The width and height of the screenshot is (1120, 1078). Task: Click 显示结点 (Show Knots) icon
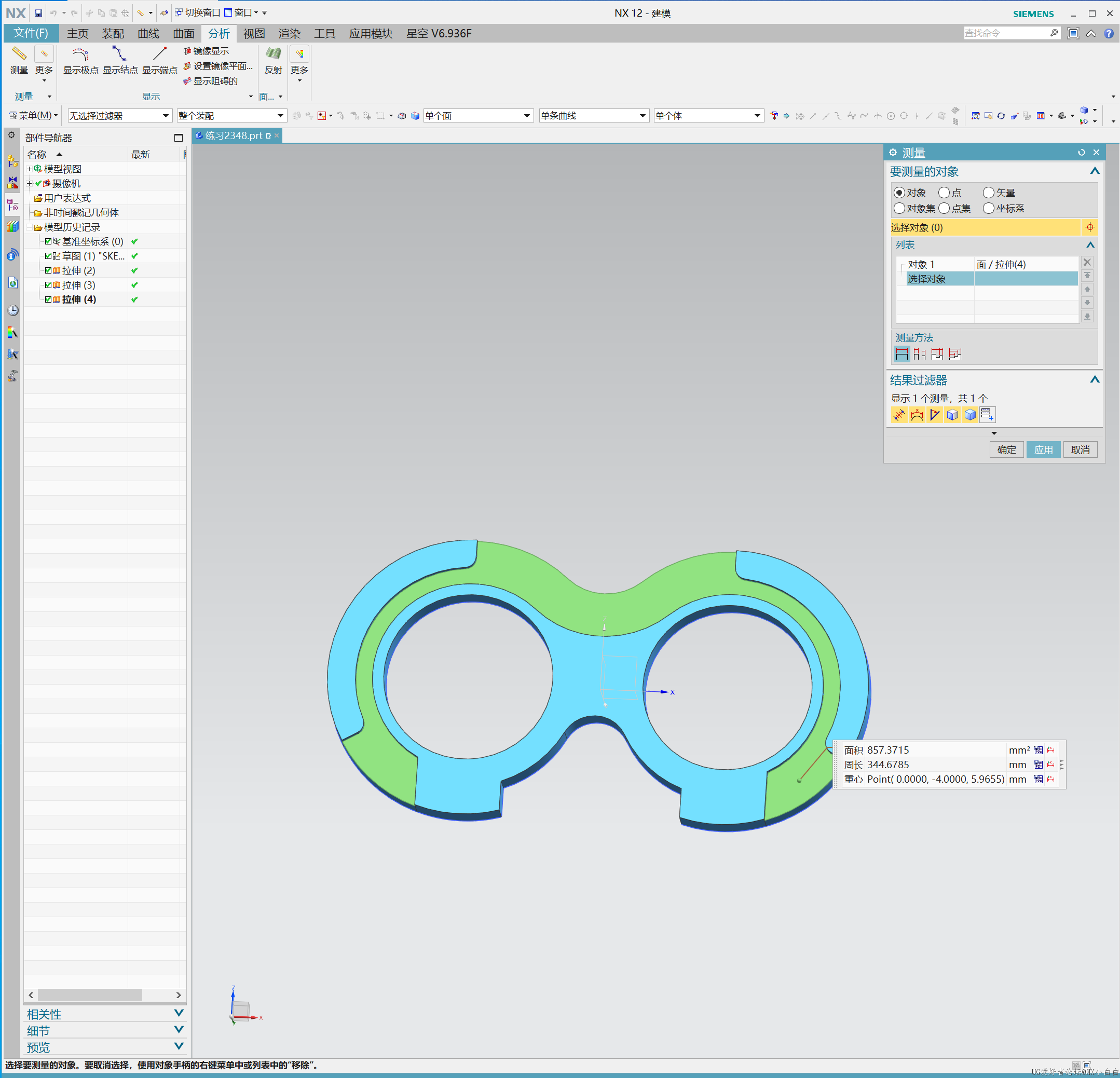tap(120, 54)
